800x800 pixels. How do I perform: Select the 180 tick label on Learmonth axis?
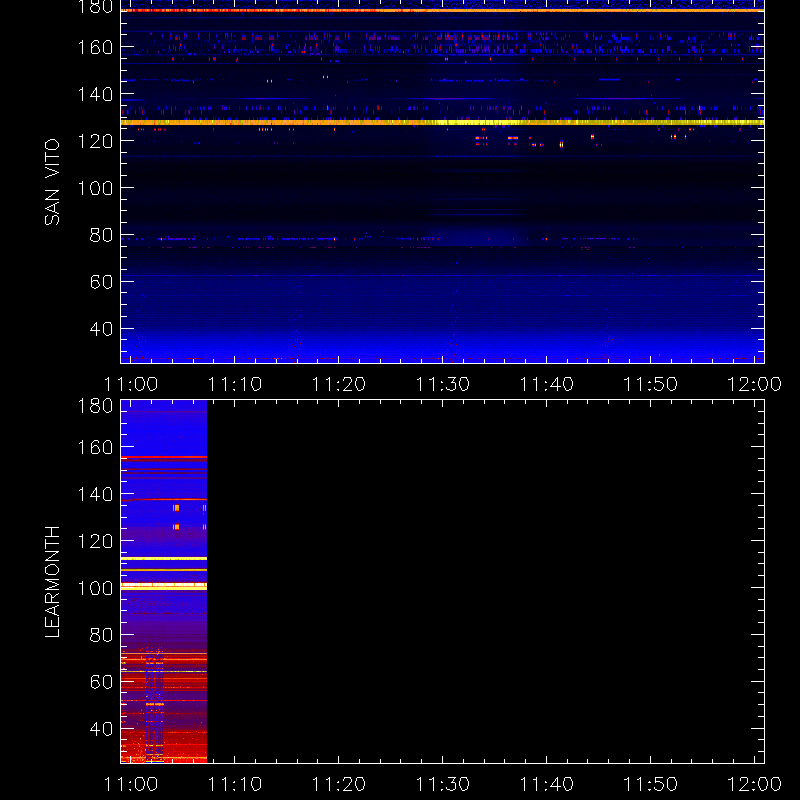pos(95,406)
